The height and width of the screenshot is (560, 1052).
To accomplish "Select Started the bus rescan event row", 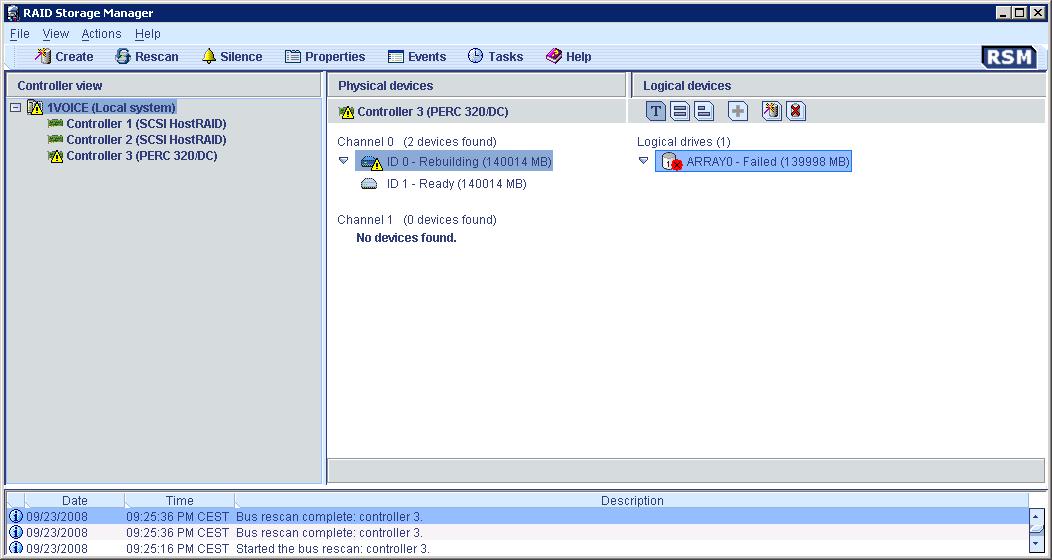I will point(518,549).
